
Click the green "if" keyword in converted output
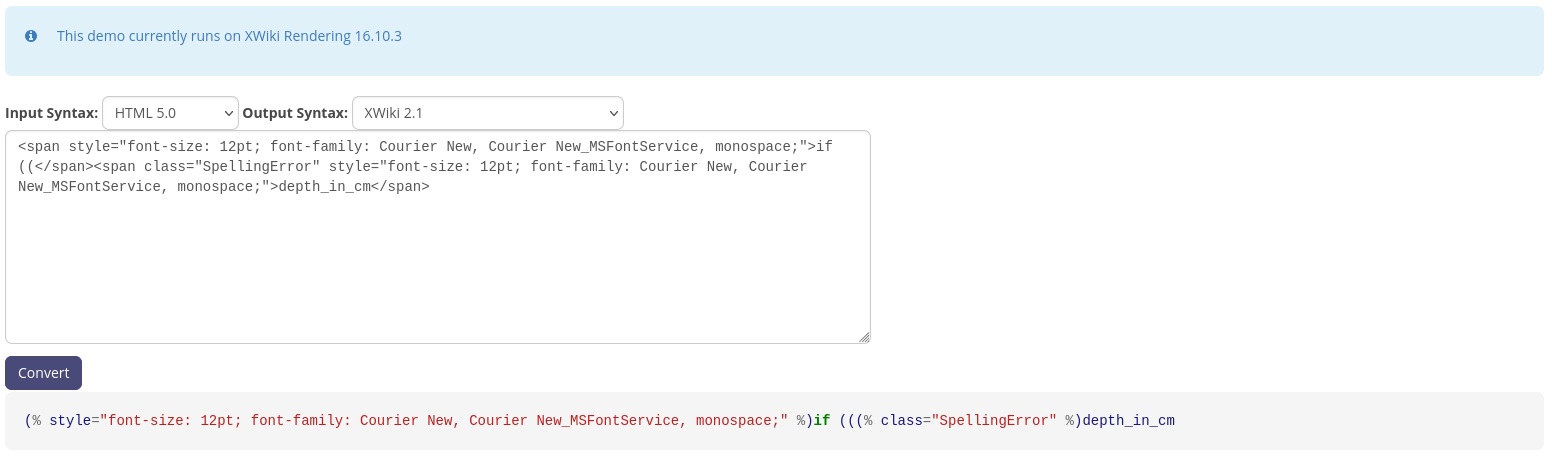tap(822, 421)
